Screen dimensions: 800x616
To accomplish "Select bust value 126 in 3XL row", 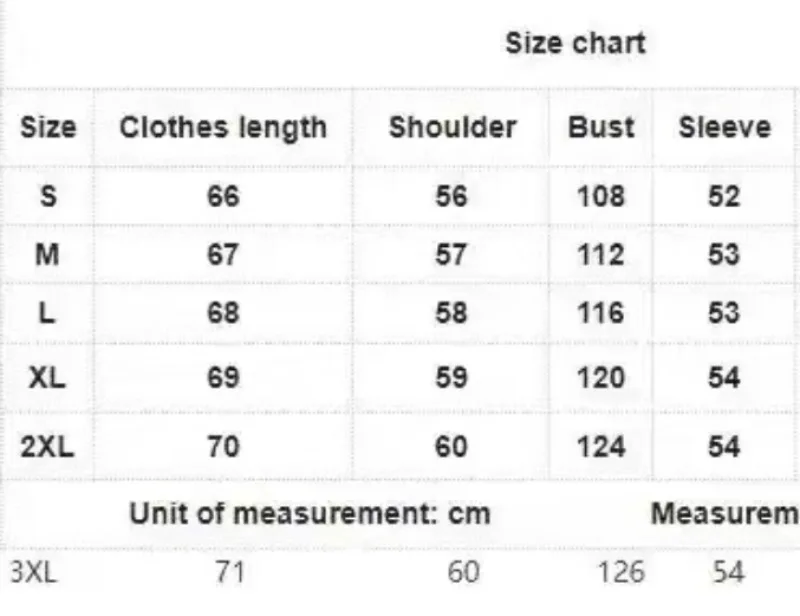I will coord(620,572).
